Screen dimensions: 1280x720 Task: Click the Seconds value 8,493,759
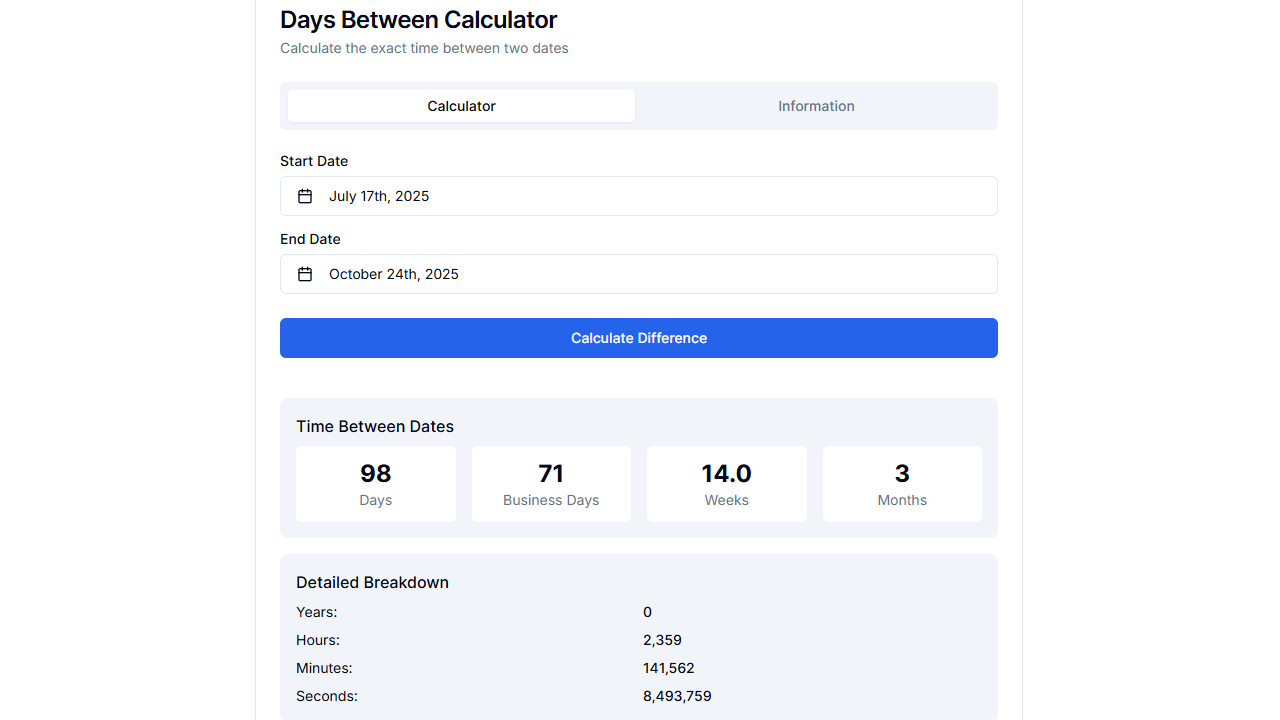point(677,696)
